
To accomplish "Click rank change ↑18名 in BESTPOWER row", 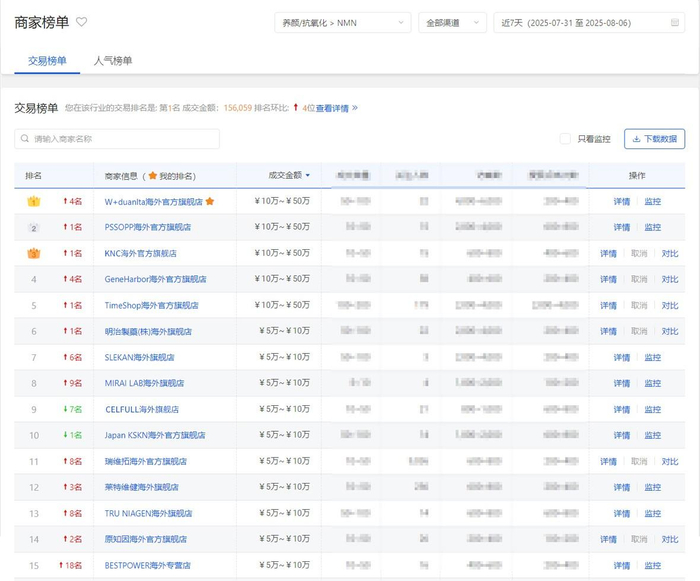I will click(71, 565).
